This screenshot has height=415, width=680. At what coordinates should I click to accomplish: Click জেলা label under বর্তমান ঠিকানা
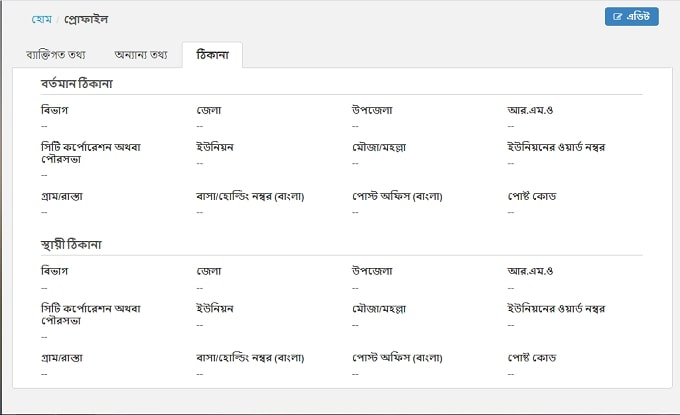tap(209, 110)
